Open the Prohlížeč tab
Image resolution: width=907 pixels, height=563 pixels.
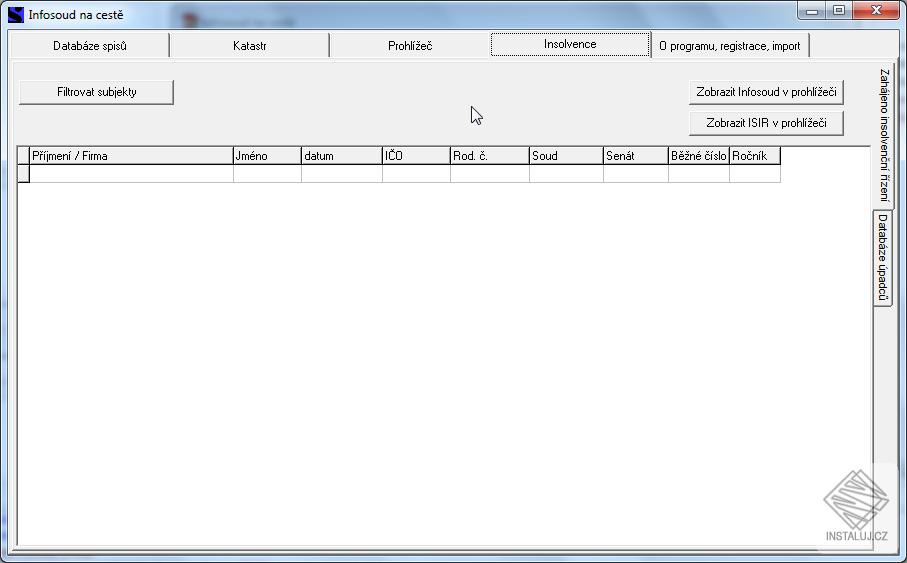tap(410, 46)
